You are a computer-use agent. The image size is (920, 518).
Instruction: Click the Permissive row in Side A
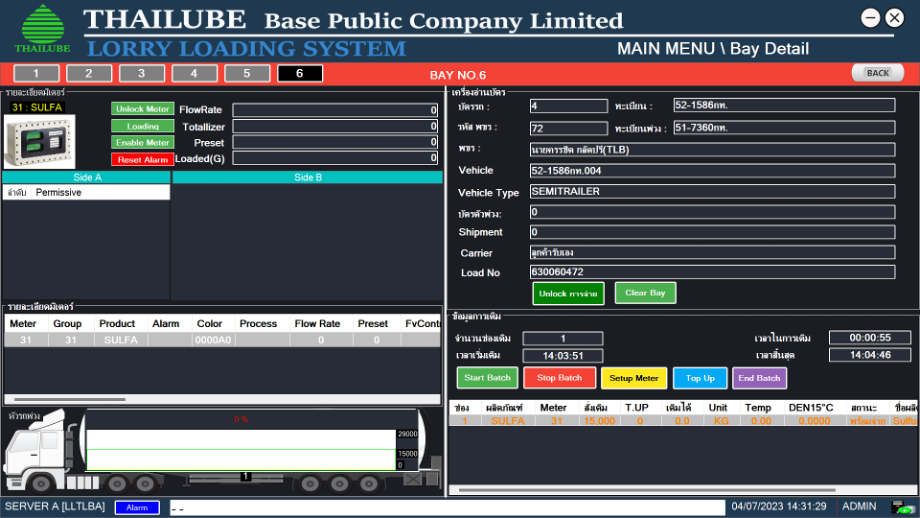86,192
